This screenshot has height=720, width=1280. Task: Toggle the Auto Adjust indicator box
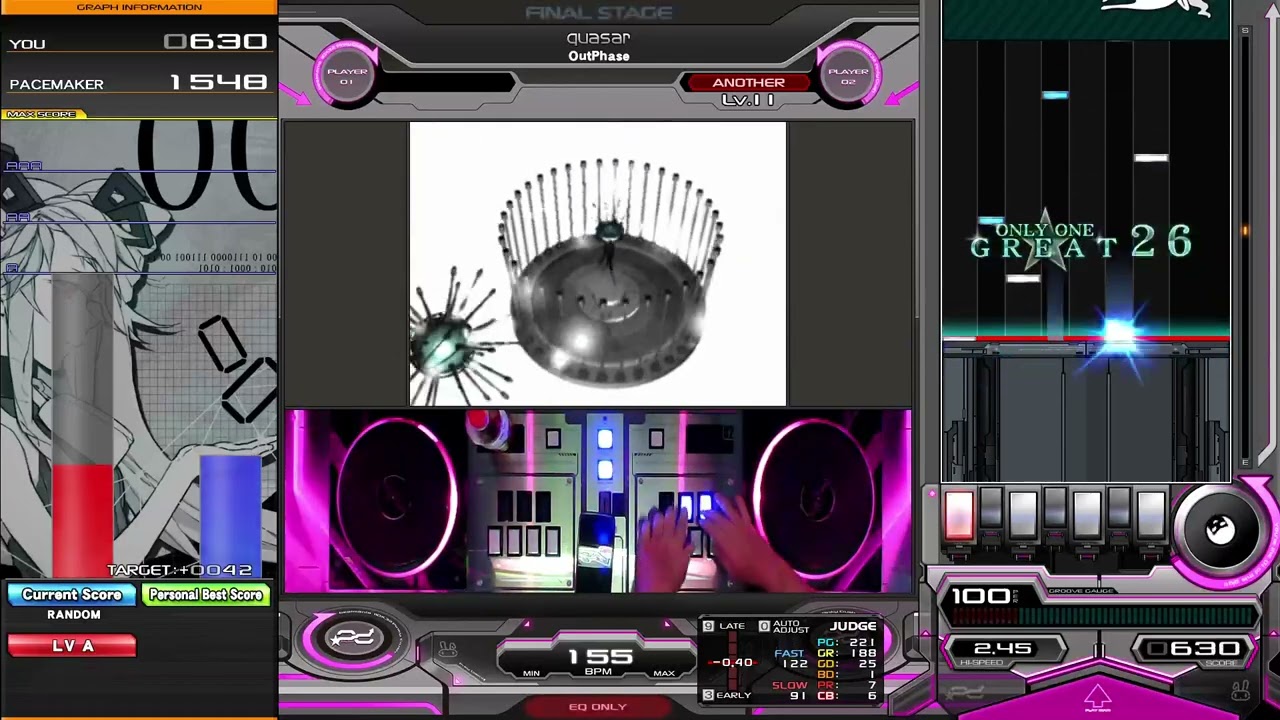tap(764, 626)
